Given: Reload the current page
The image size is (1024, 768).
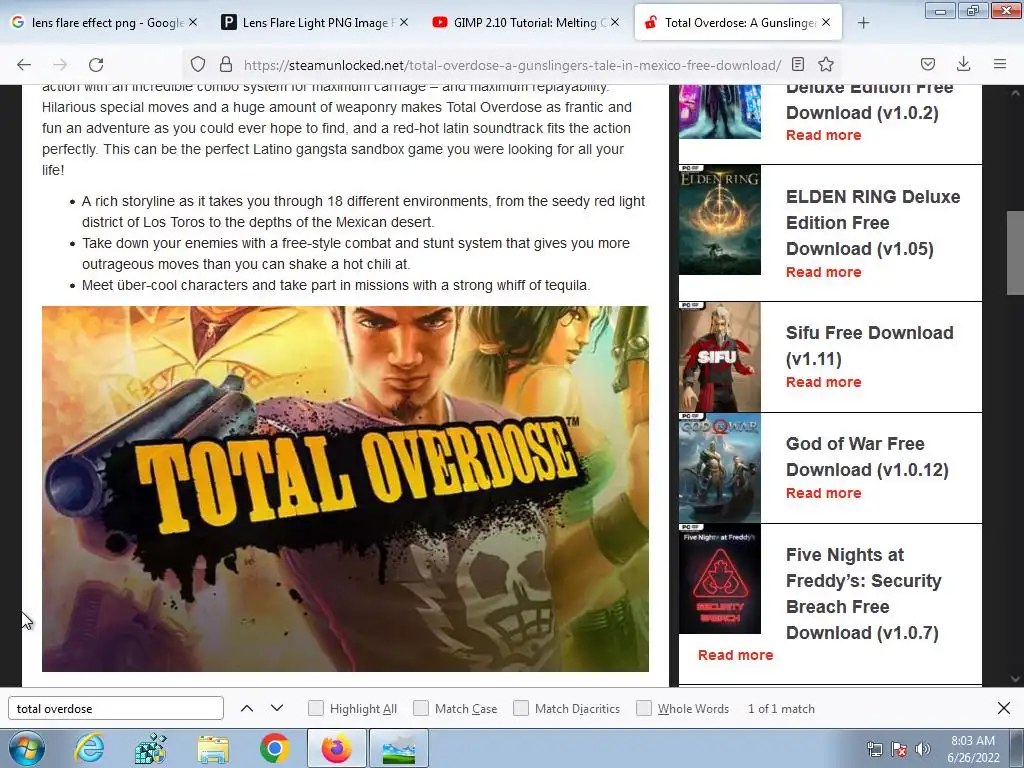Looking at the screenshot, I should (96, 65).
